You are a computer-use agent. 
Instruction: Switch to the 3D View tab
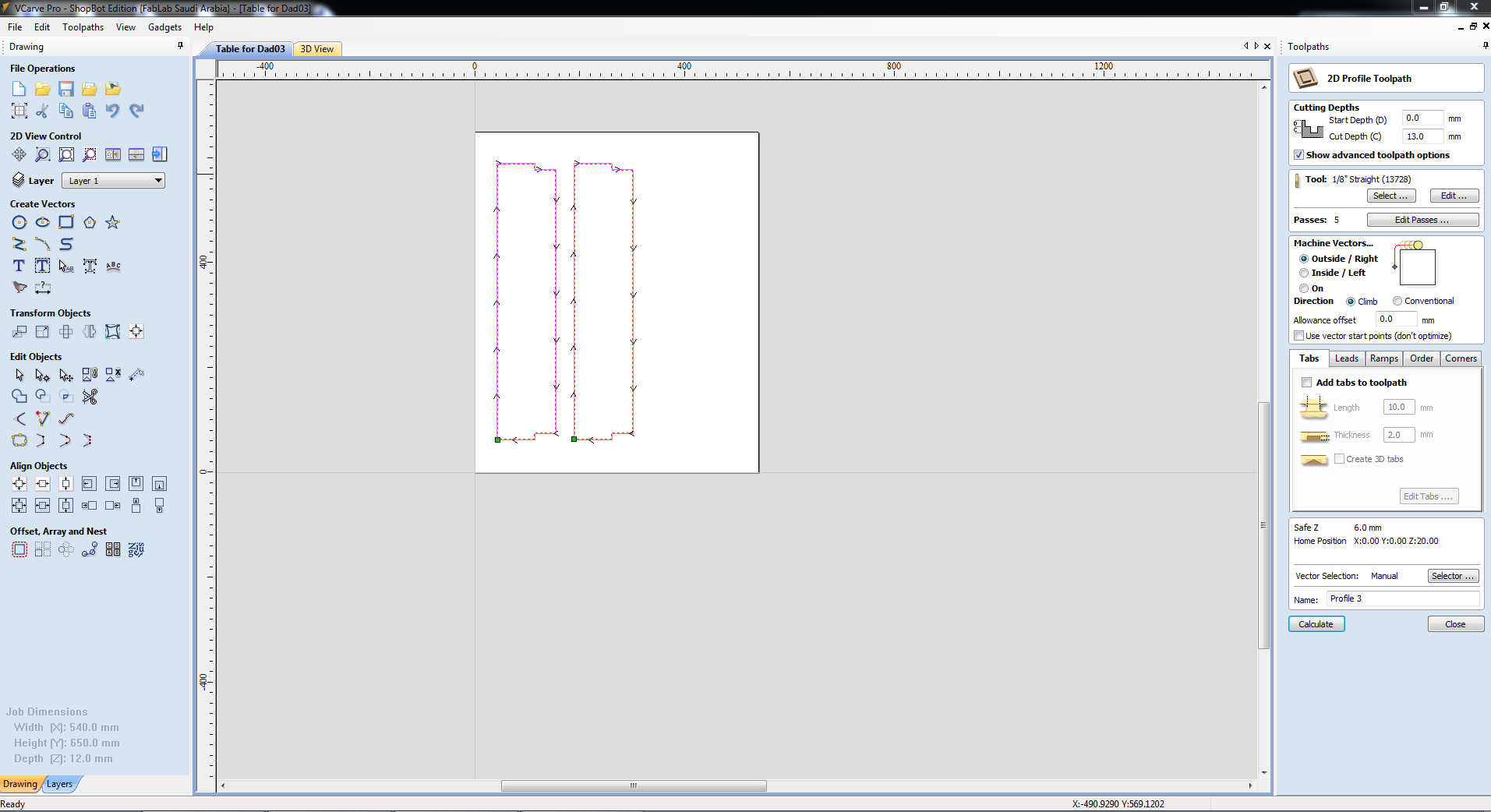tap(317, 49)
